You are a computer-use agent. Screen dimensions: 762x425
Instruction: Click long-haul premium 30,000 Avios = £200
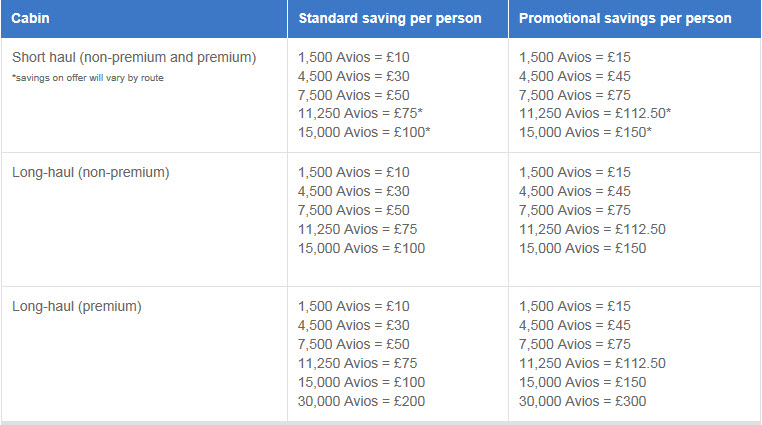tap(361, 401)
